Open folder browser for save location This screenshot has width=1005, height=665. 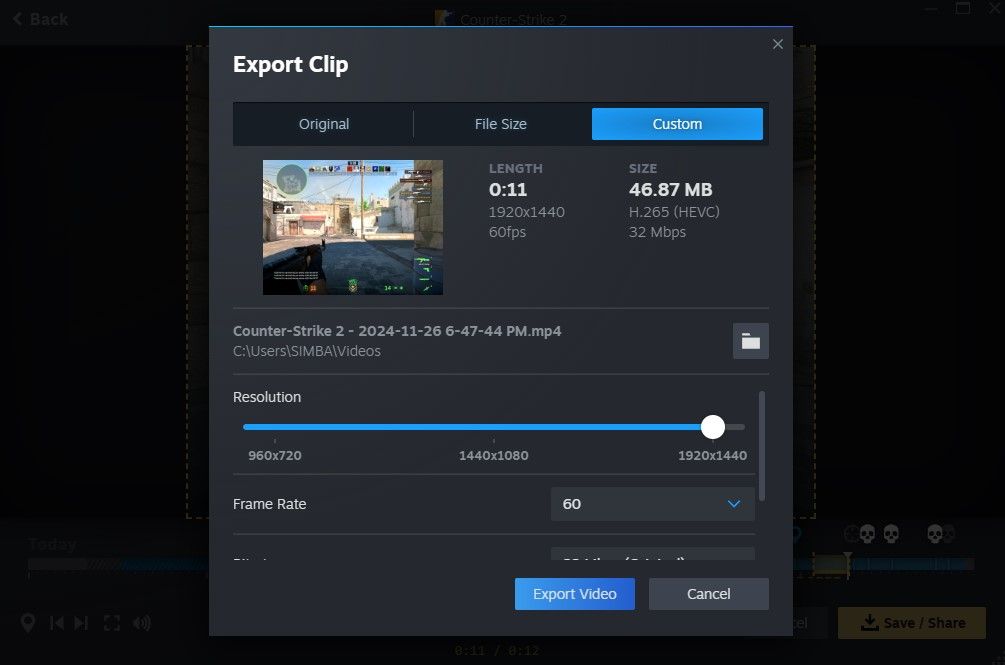751,341
